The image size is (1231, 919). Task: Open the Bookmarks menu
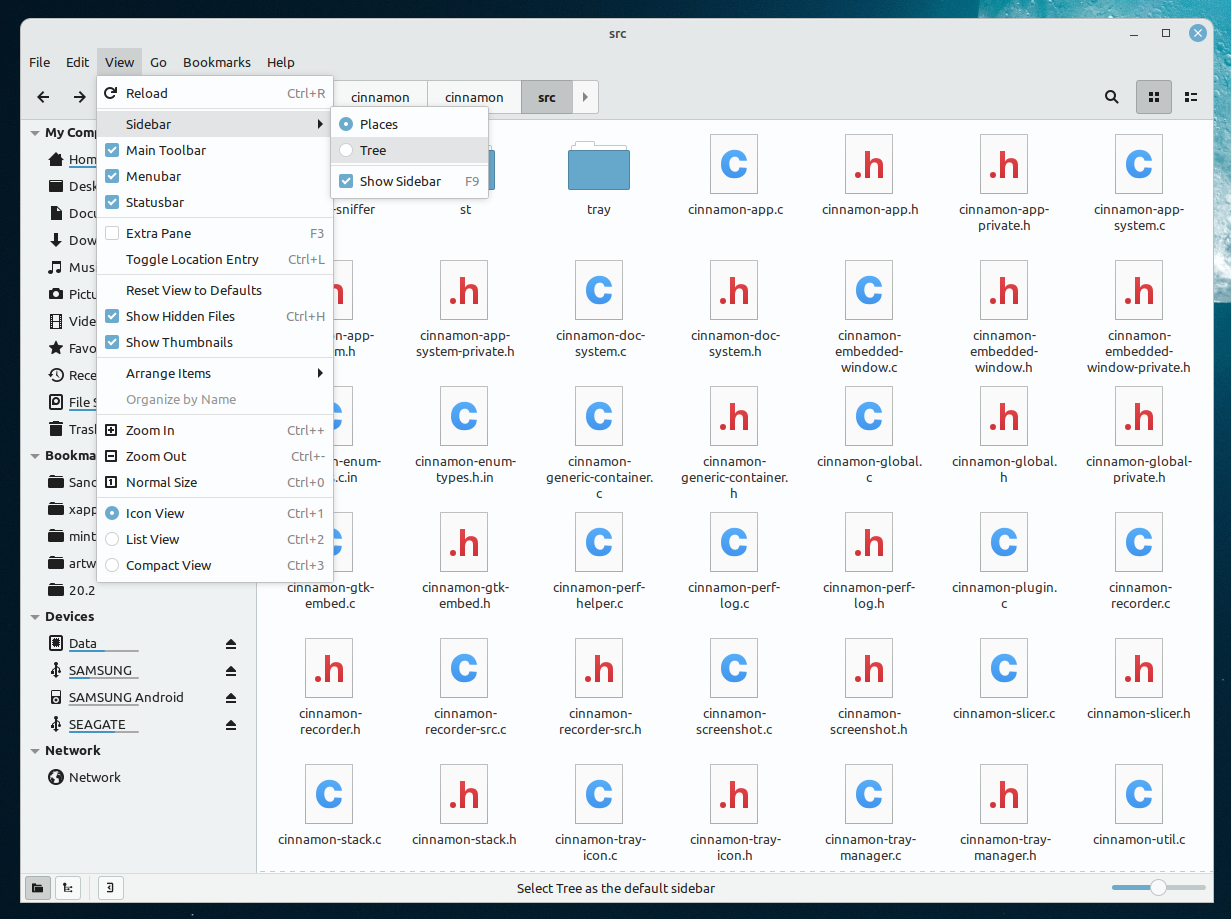217,62
